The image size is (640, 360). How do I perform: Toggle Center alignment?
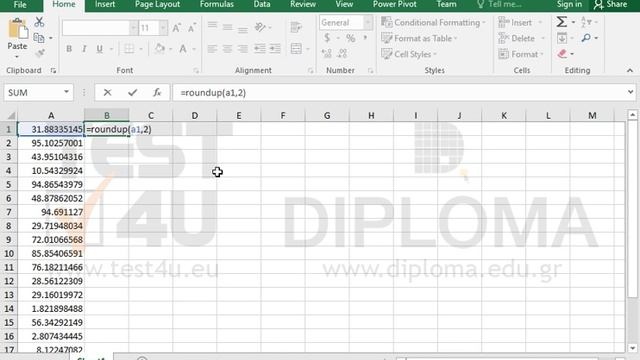point(227,49)
